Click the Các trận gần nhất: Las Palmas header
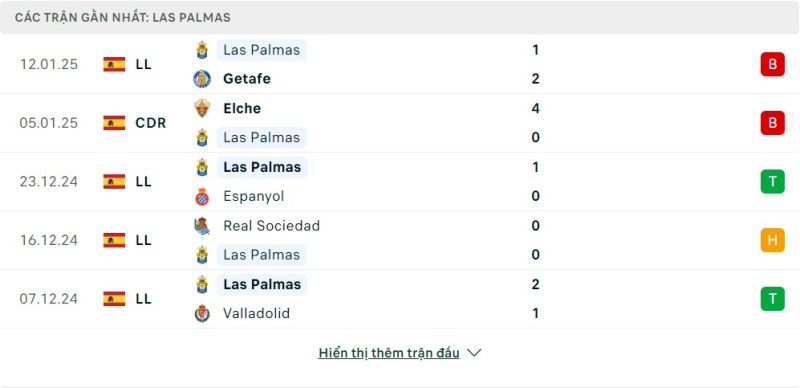 (122, 17)
